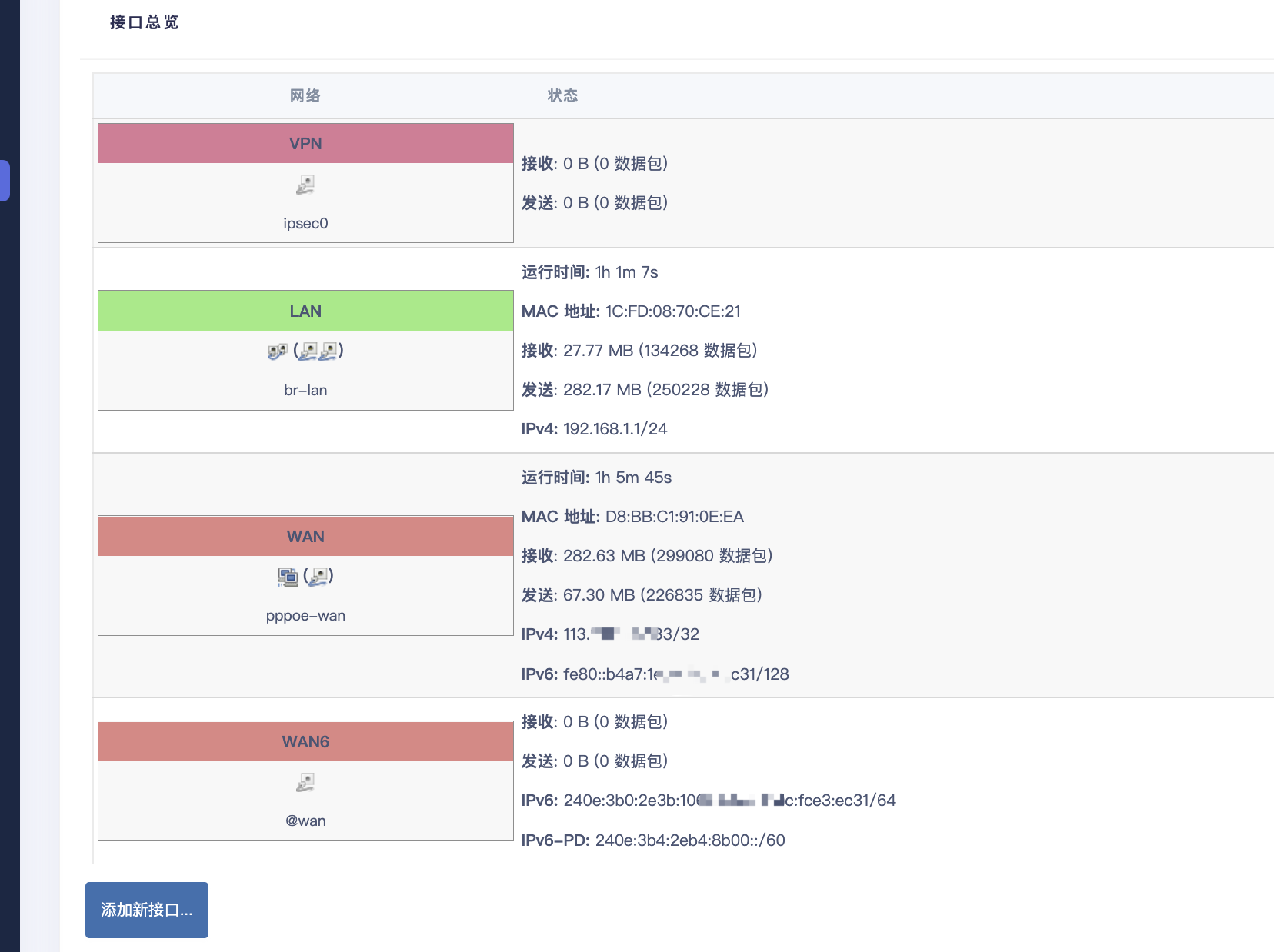Image resolution: width=1274 pixels, height=952 pixels.
Task: Click the br-lan interface name label
Action: tap(305, 390)
